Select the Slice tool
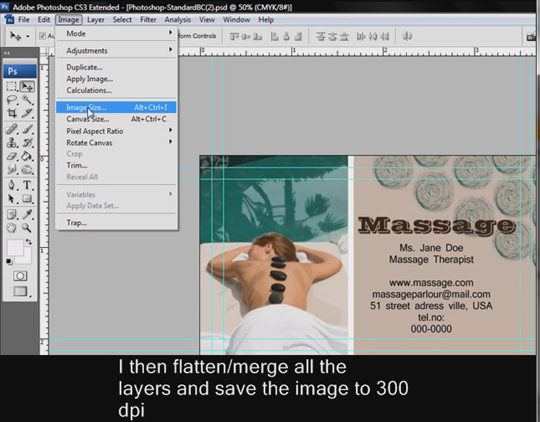Screen dimensions: 540x422 27,113
